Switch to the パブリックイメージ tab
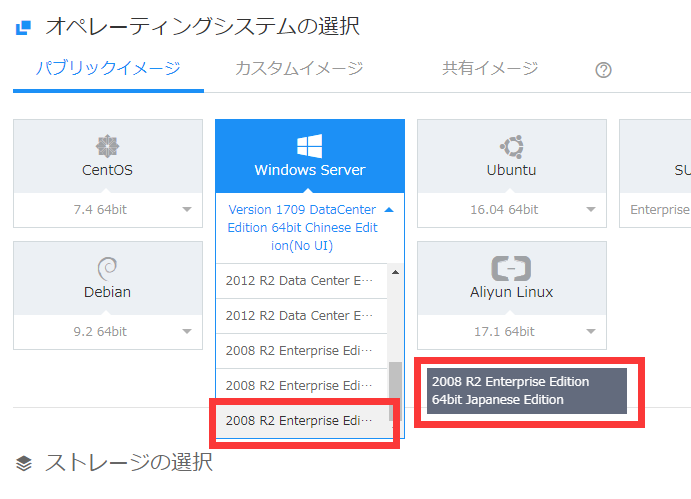The image size is (691, 499). (108, 68)
